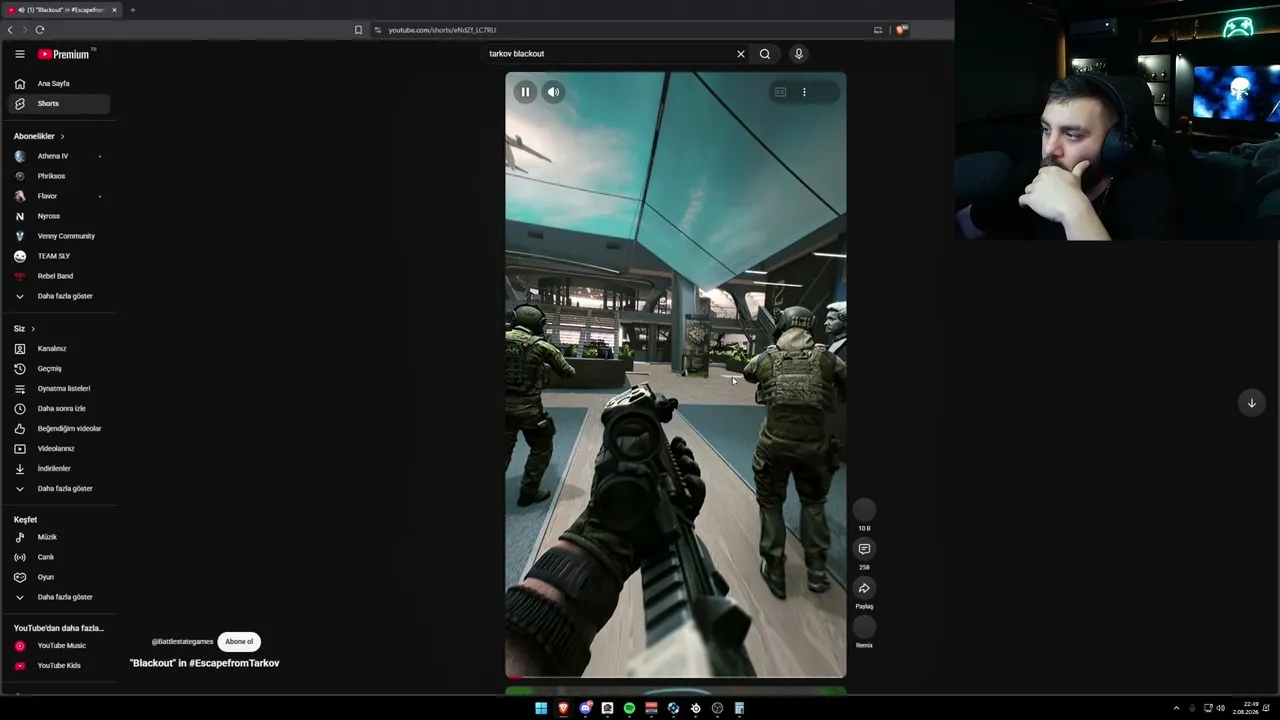Subscribe using the 'Abone ol' button

239,642
